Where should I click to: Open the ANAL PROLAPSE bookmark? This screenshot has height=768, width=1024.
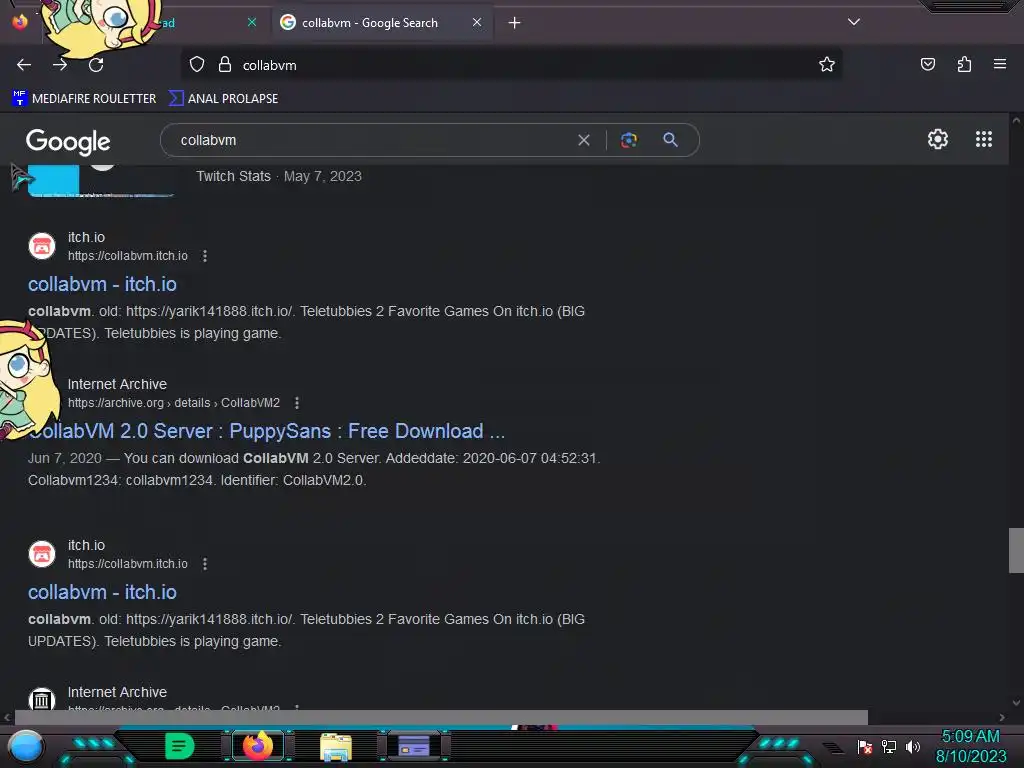223,99
